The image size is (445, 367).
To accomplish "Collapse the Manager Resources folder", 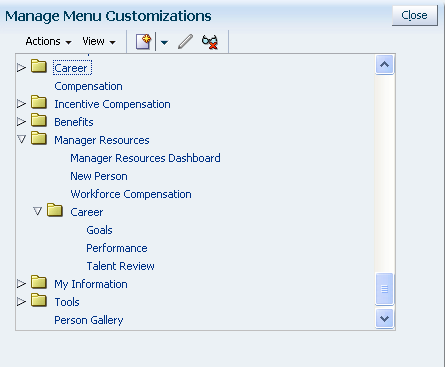I will click(x=22, y=139).
